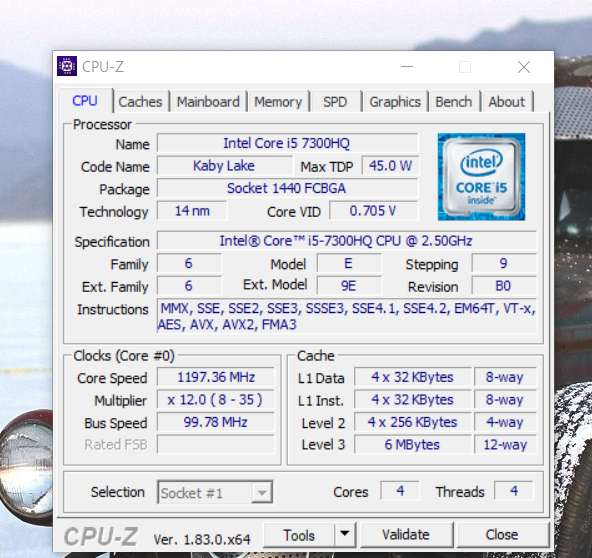Click the L1 Data size '4 x 32 KBytes'

(x=413, y=377)
